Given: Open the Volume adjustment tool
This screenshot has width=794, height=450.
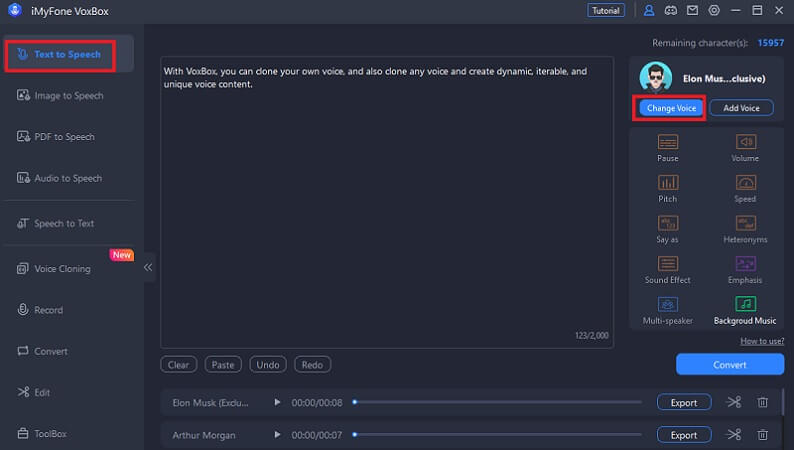Looking at the screenshot, I should coord(745,148).
